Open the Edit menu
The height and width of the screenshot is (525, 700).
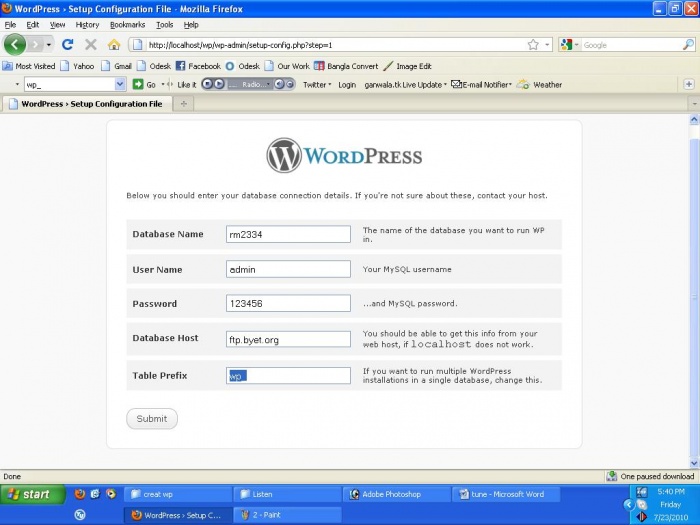(x=33, y=25)
